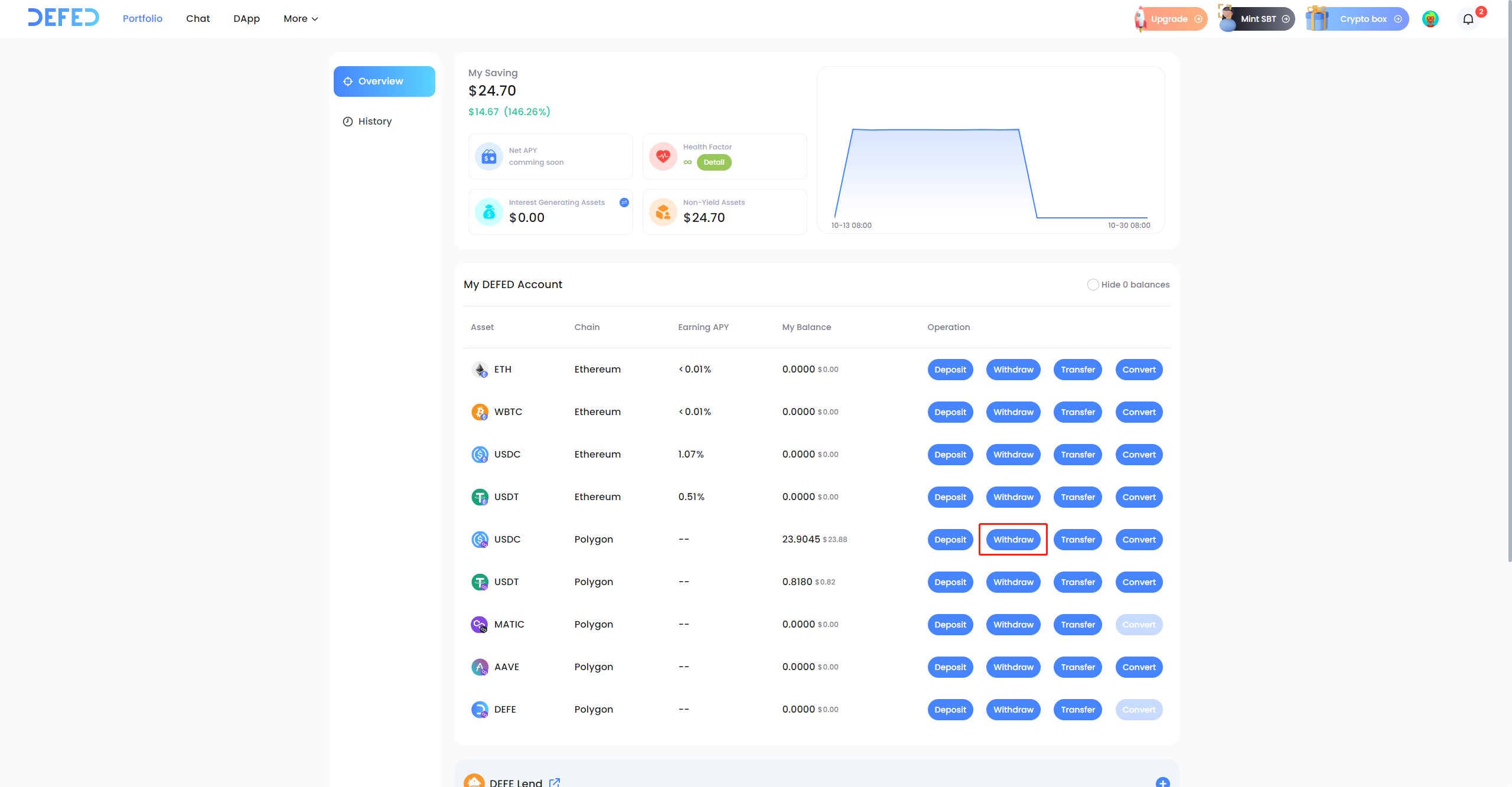Viewport: 1512px width, 787px height.
Task: Click the DEFED logo
Action: (x=63, y=18)
